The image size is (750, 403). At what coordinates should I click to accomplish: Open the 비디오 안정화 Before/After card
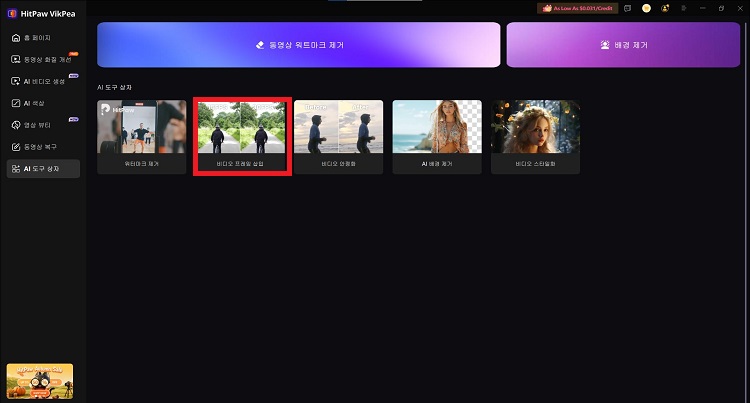[x=339, y=137]
